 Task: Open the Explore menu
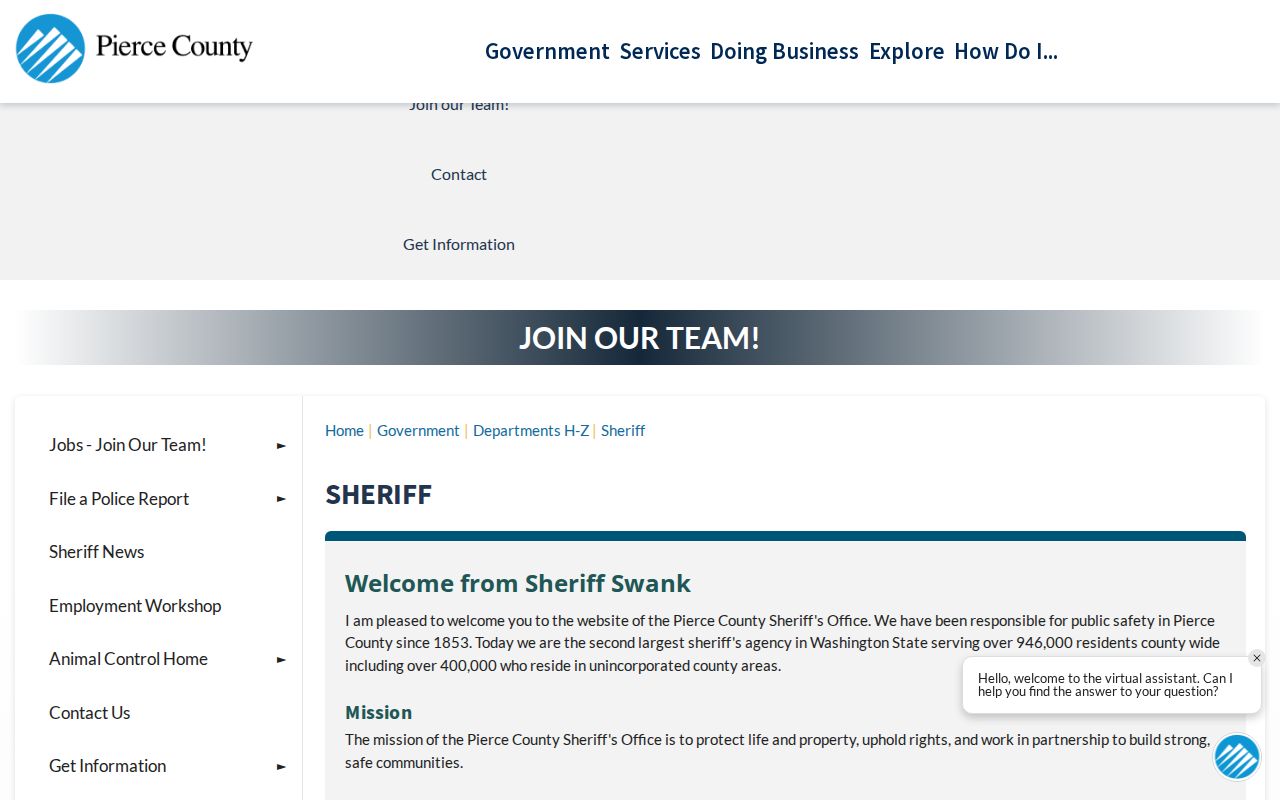click(906, 51)
